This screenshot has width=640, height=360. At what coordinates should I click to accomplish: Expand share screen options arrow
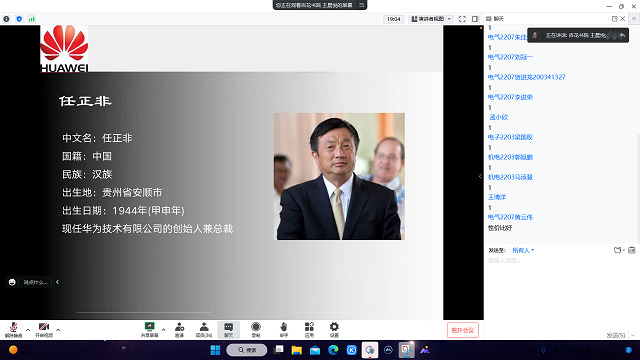point(163,329)
